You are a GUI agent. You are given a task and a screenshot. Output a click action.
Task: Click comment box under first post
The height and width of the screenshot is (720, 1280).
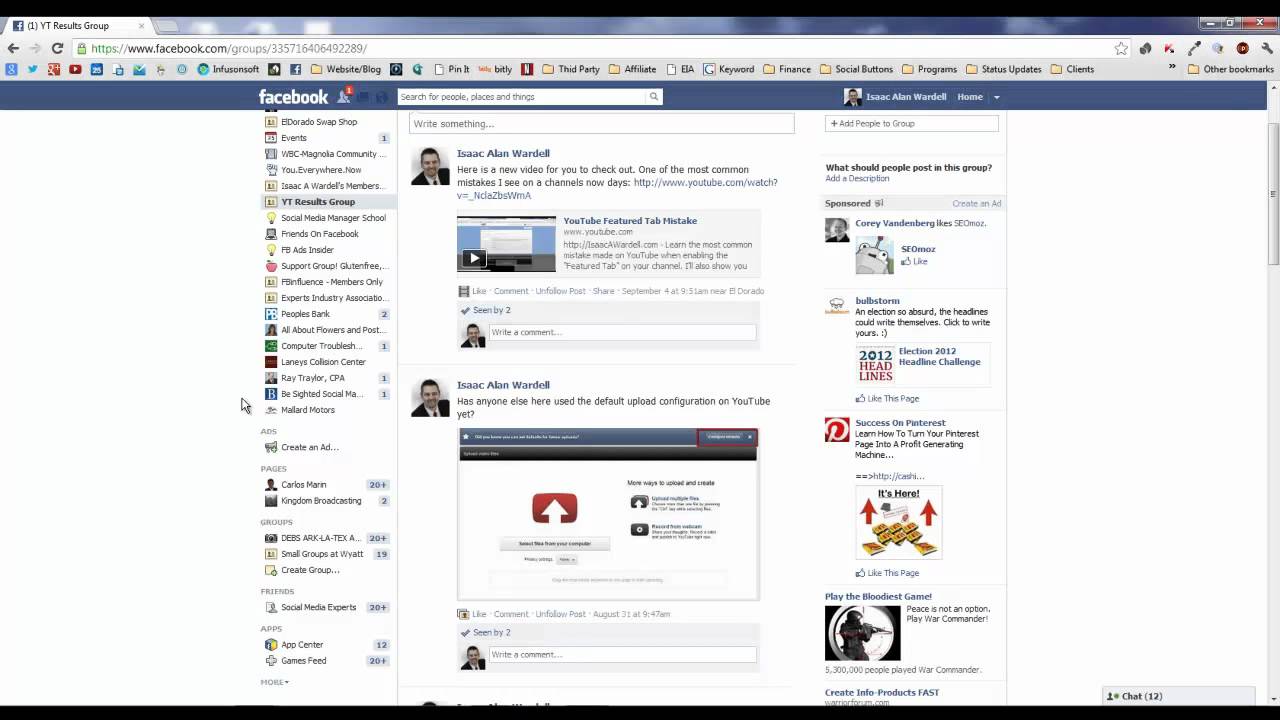621,332
